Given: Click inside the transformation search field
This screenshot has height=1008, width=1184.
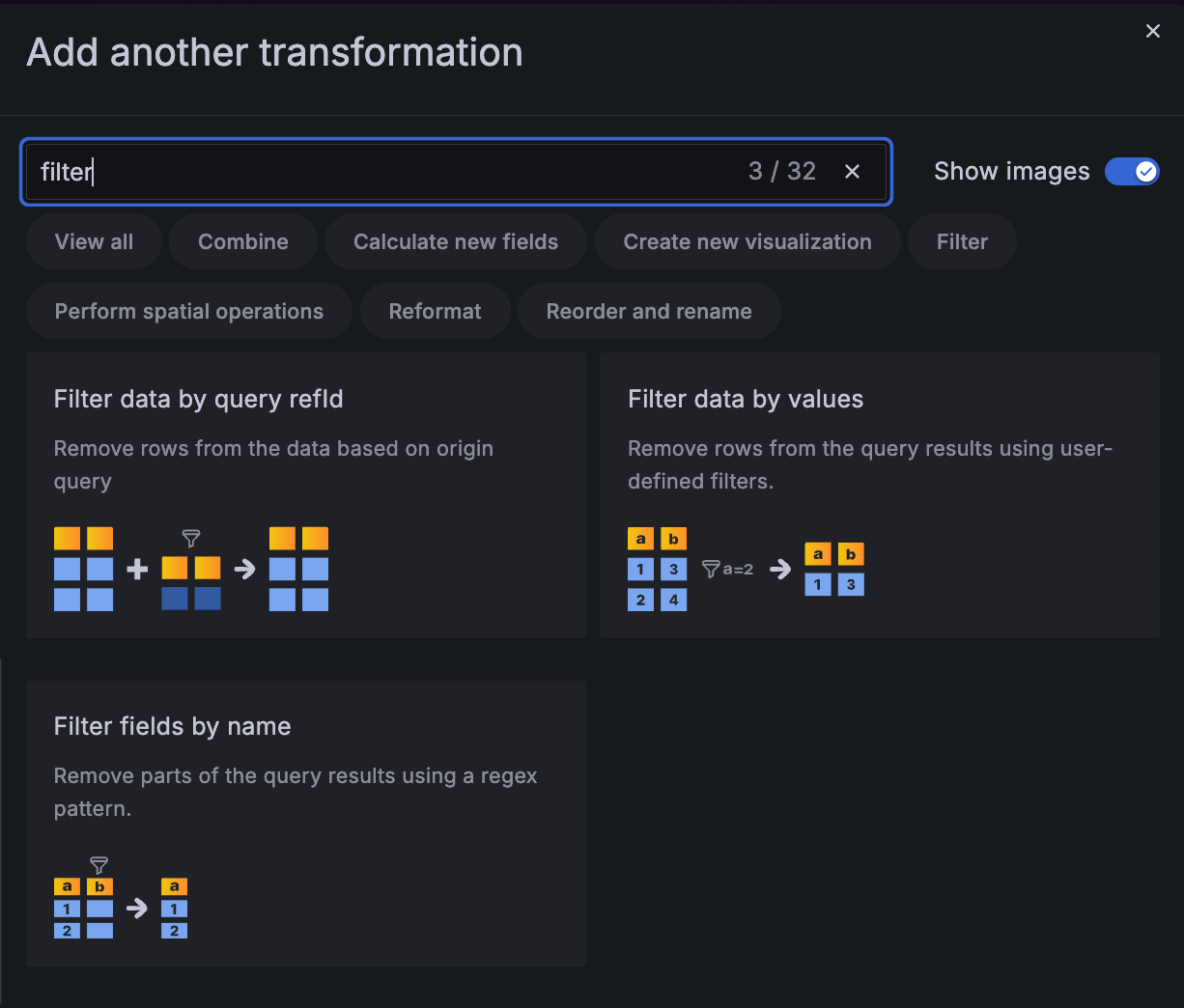Looking at the screenshot, I should click(x=386, y=171).
